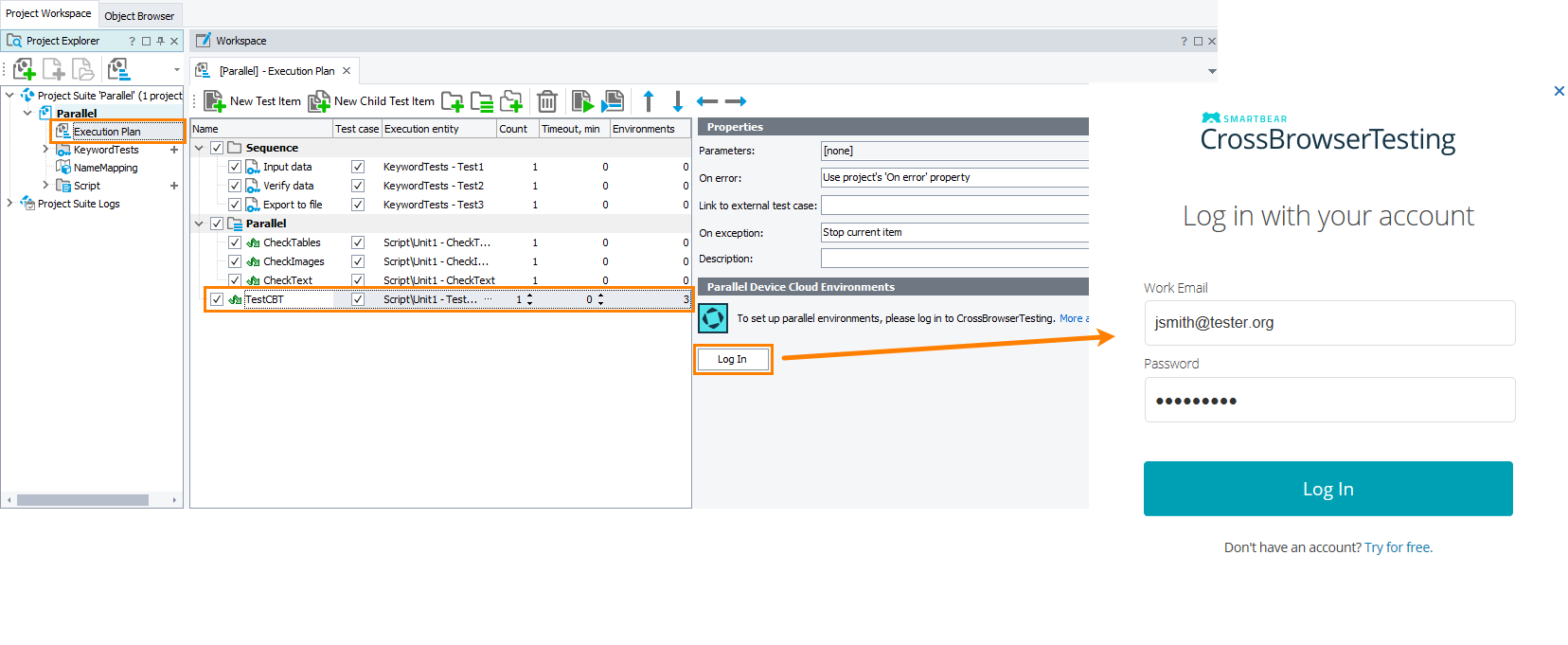Open the Try for free link
Screen dimensions: 1568x645
(1398, 547)
